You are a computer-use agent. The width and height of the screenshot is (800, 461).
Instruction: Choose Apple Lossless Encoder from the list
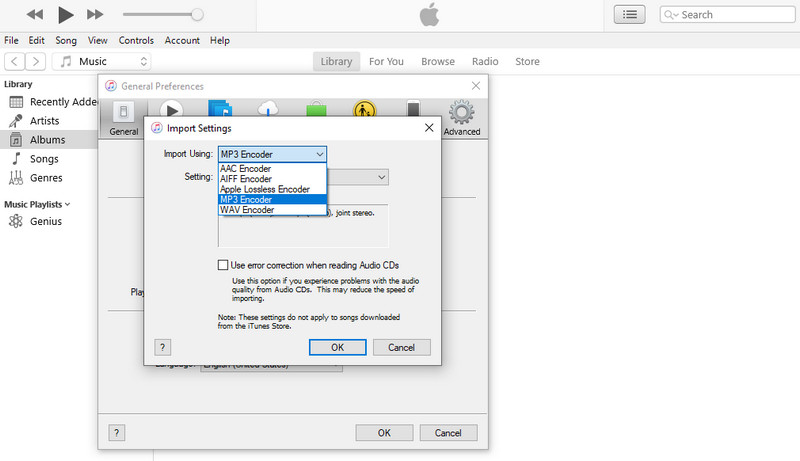(272, 189)
